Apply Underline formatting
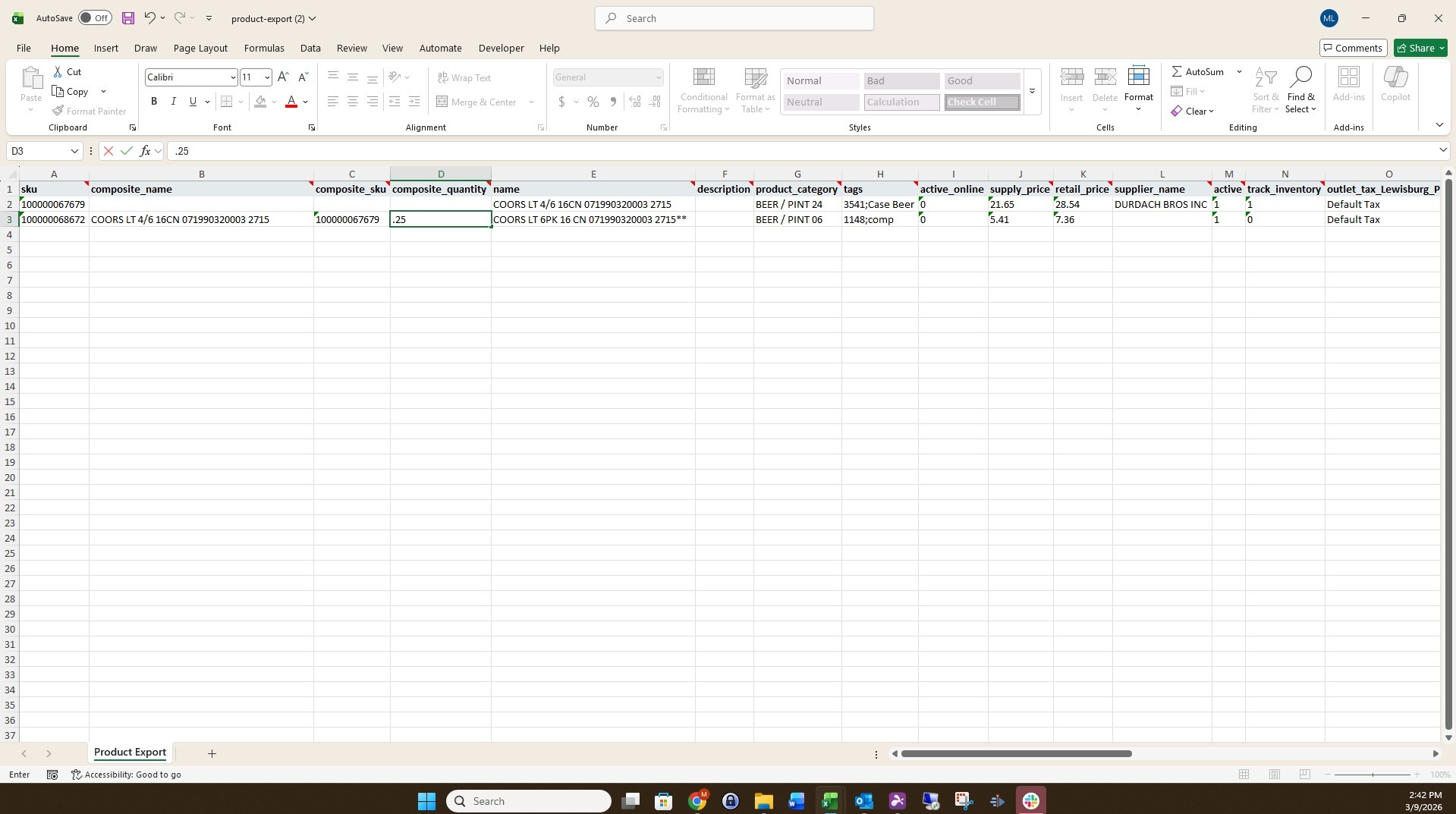The height and width of the screenshot is (814, 1456). 193,102
